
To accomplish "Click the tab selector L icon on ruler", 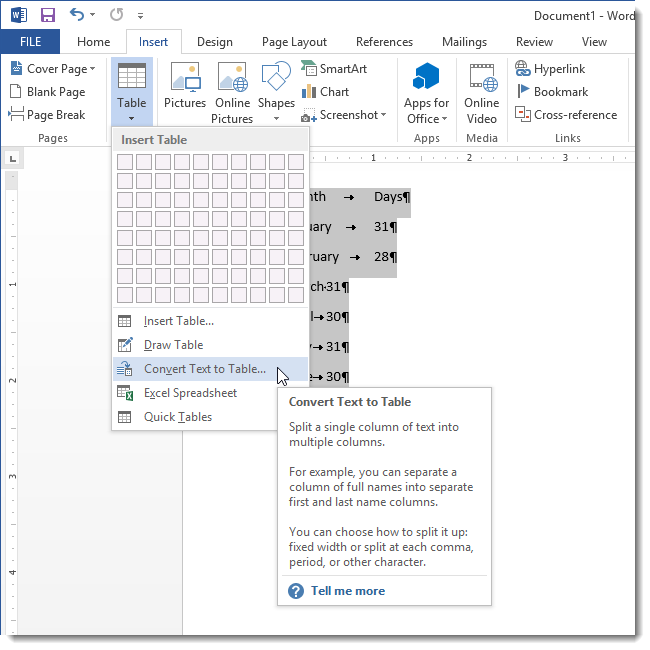I will (x=13, y=159).
